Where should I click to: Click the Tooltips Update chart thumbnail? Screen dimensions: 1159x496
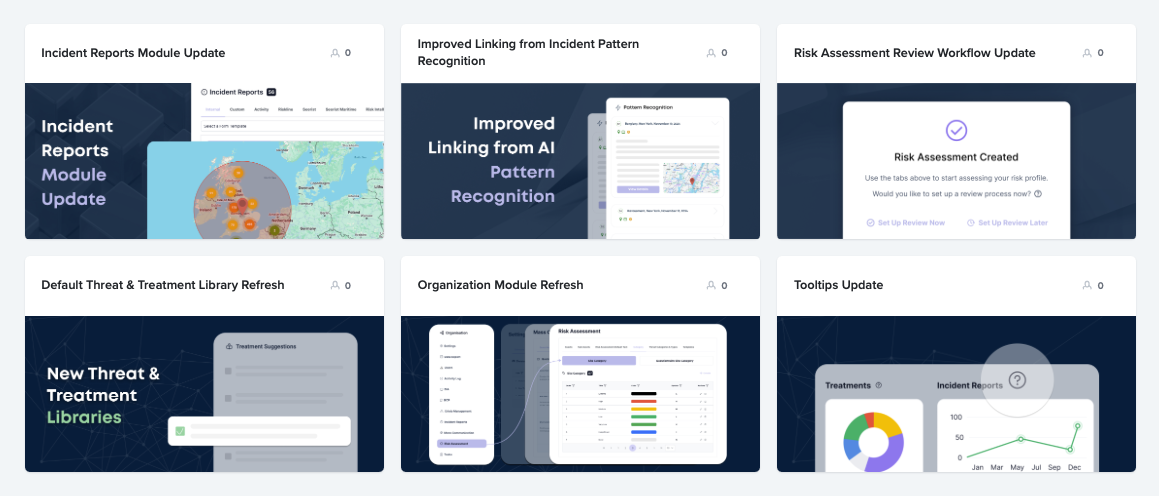(956, 394)
